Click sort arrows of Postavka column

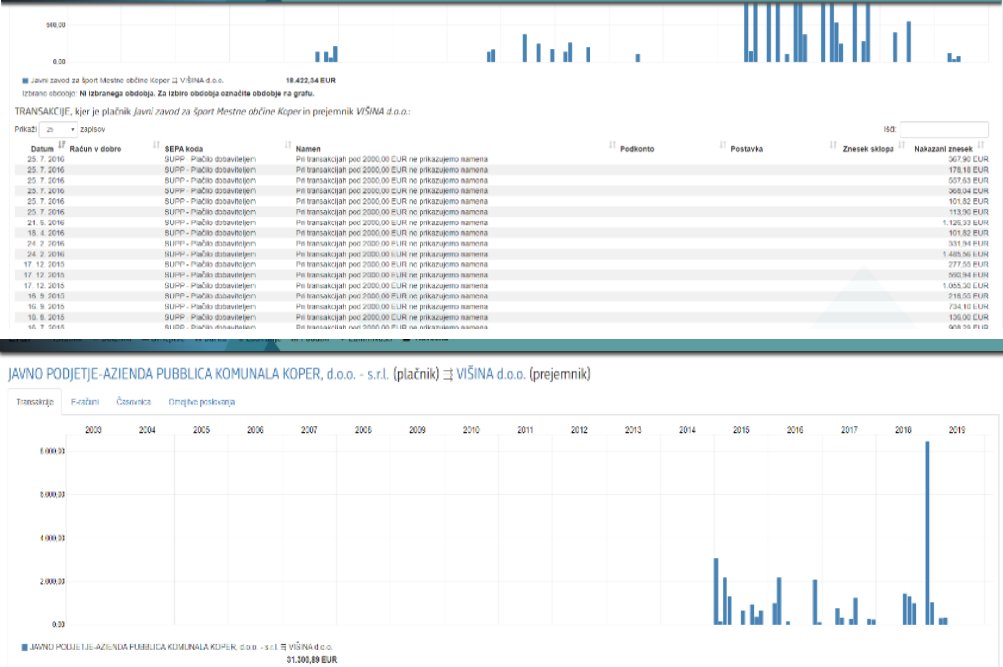point(833,145)
